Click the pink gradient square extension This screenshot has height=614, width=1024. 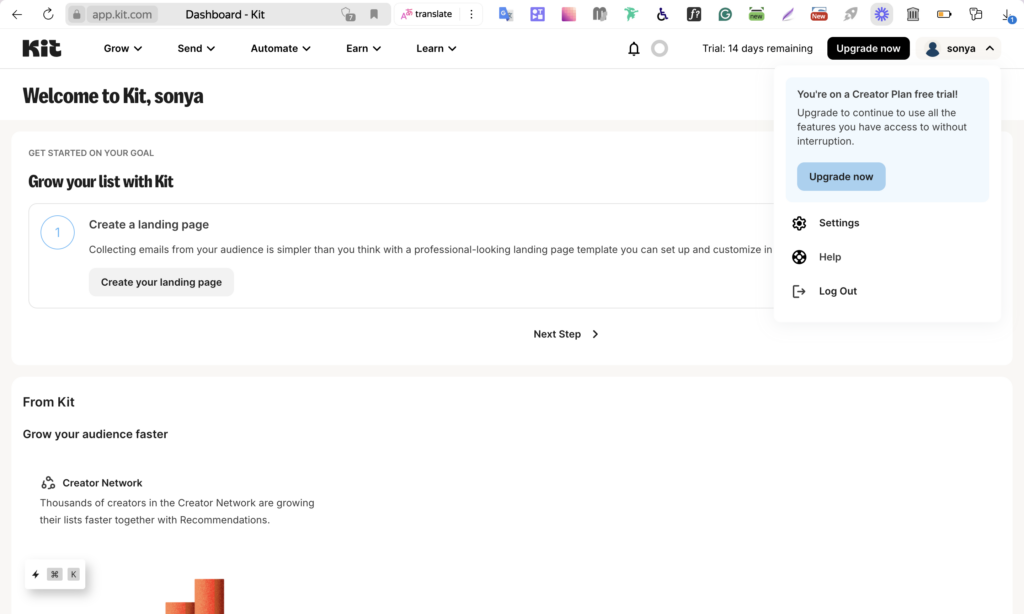tap(569, 14)
